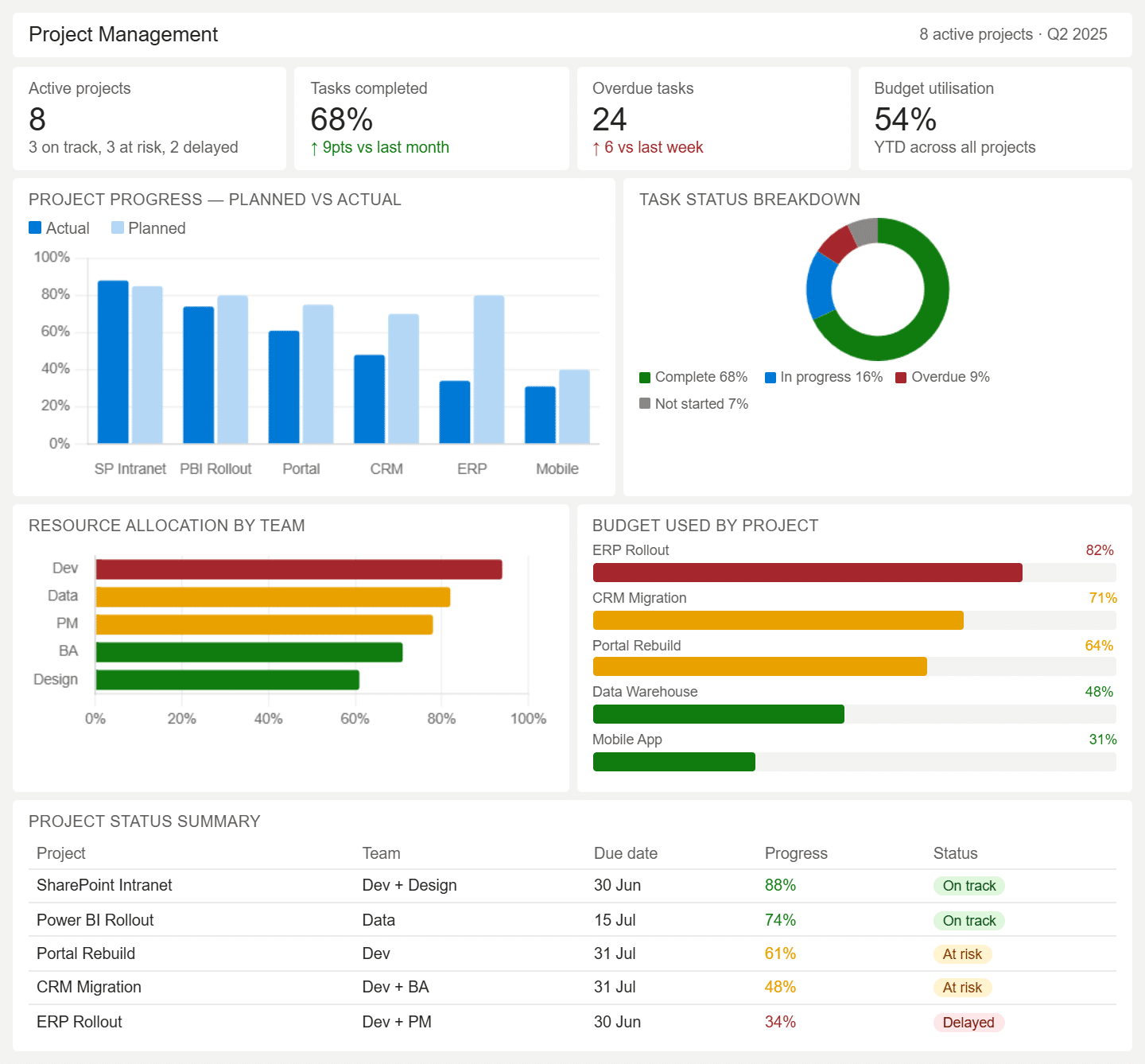Pick the PBI Rollout planned bar

tap(233, 370)
